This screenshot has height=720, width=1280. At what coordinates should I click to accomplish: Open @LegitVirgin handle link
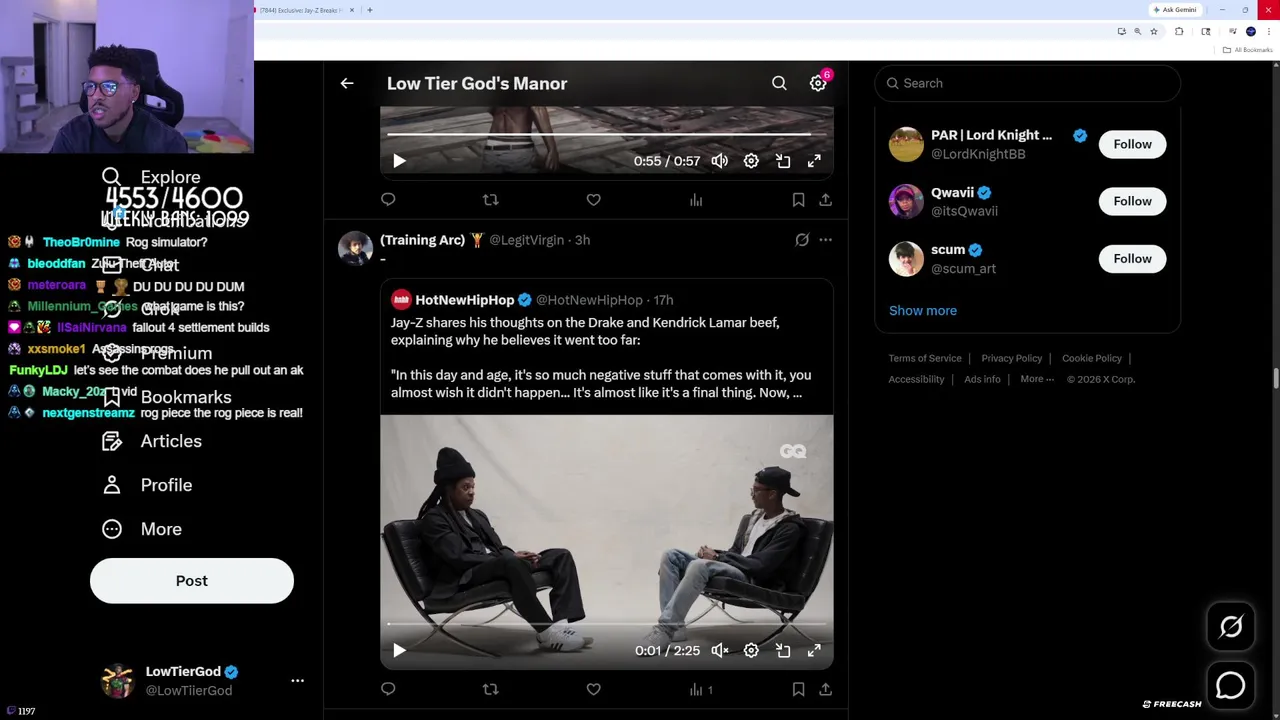point(527,240)
